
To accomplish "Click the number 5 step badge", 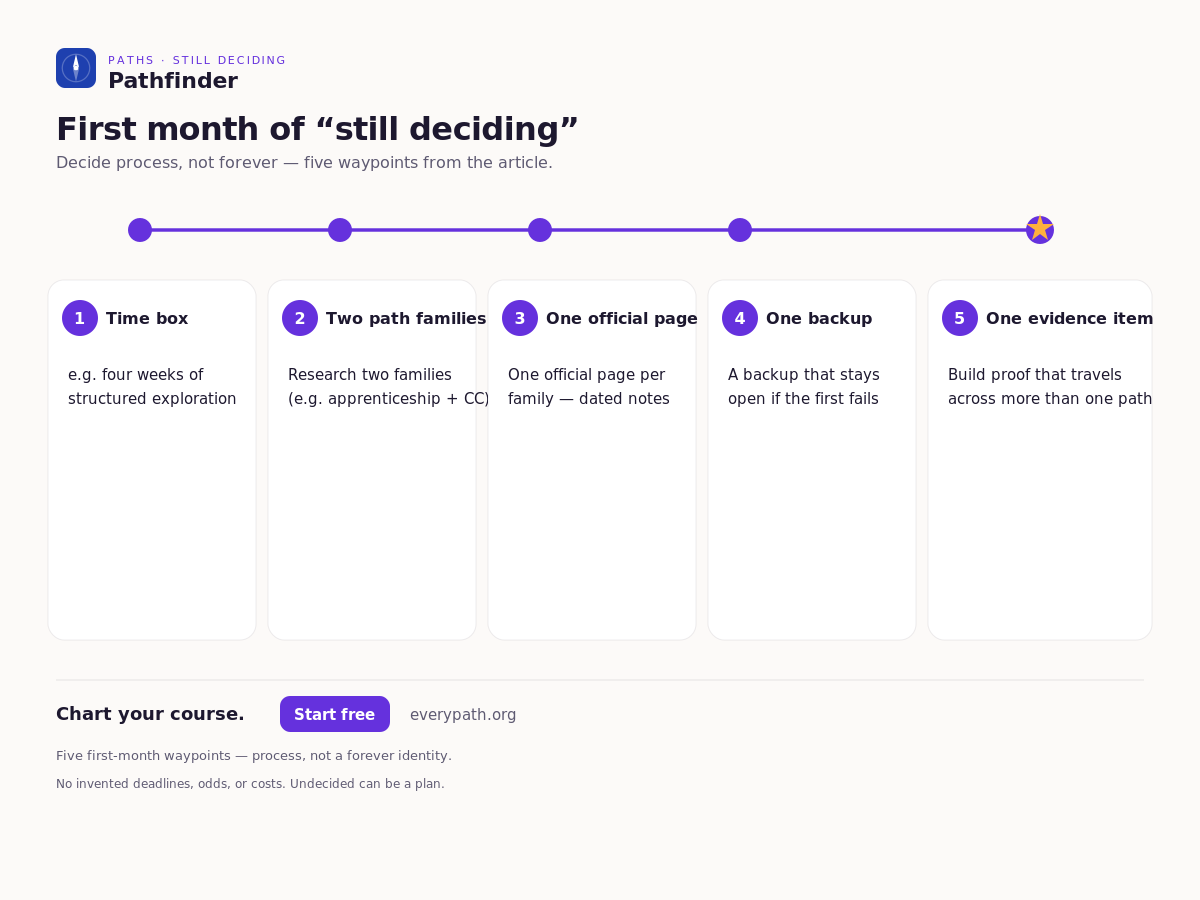I will [960, 318].
